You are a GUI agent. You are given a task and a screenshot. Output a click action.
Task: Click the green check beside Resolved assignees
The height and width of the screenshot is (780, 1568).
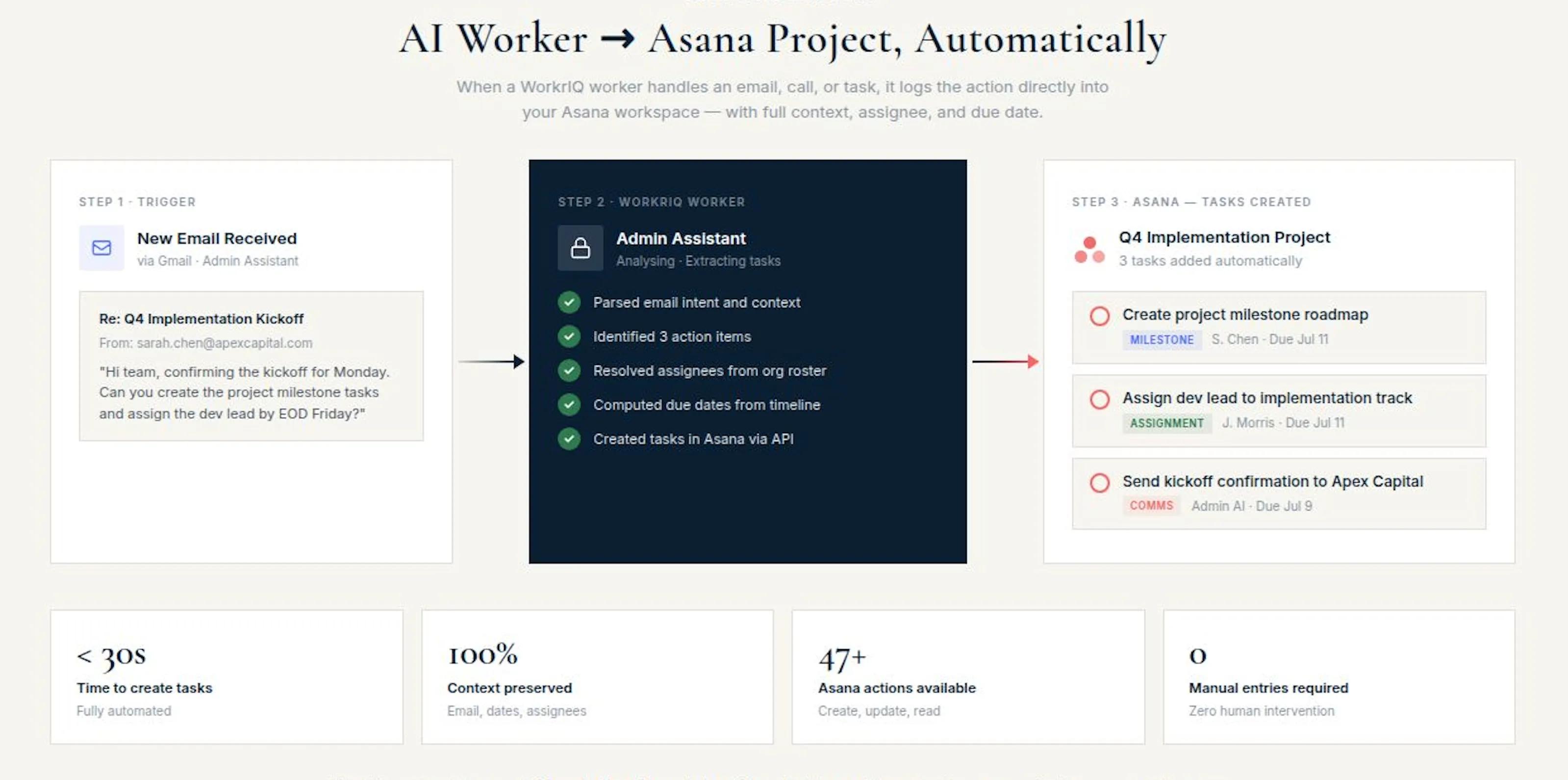tap(569, 371)
